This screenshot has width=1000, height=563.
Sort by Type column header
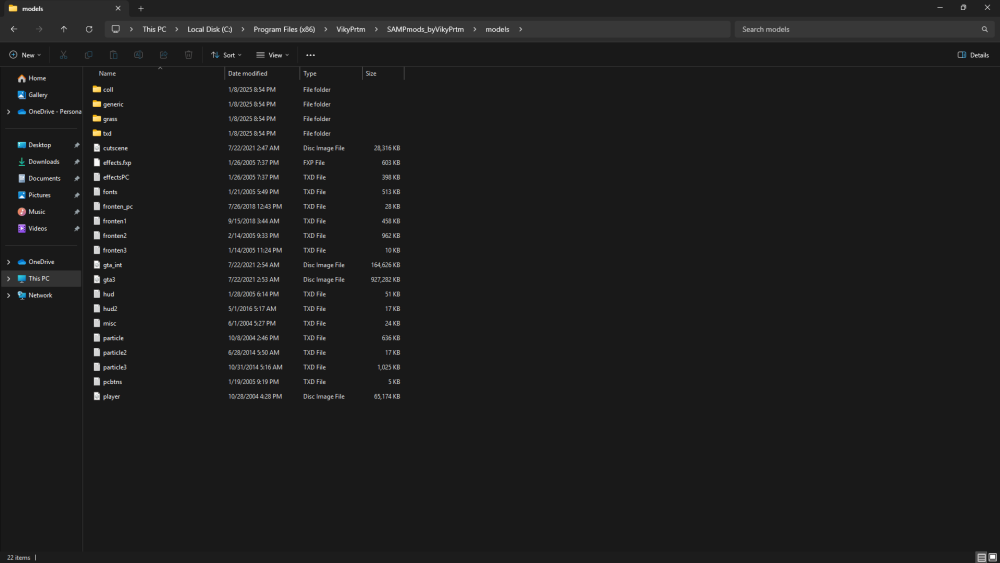click(310, 73)
